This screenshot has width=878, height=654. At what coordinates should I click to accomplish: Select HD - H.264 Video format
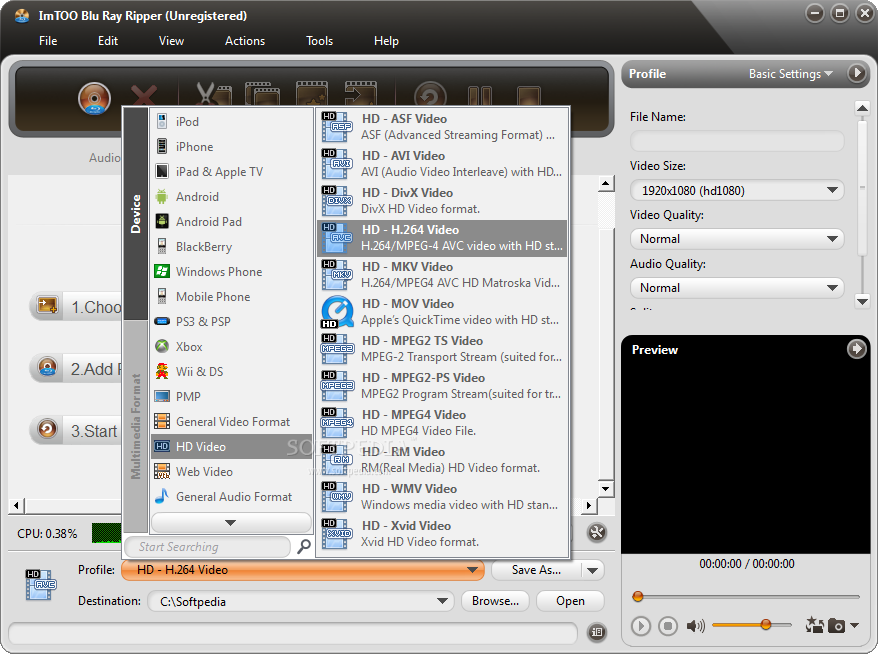442,237
